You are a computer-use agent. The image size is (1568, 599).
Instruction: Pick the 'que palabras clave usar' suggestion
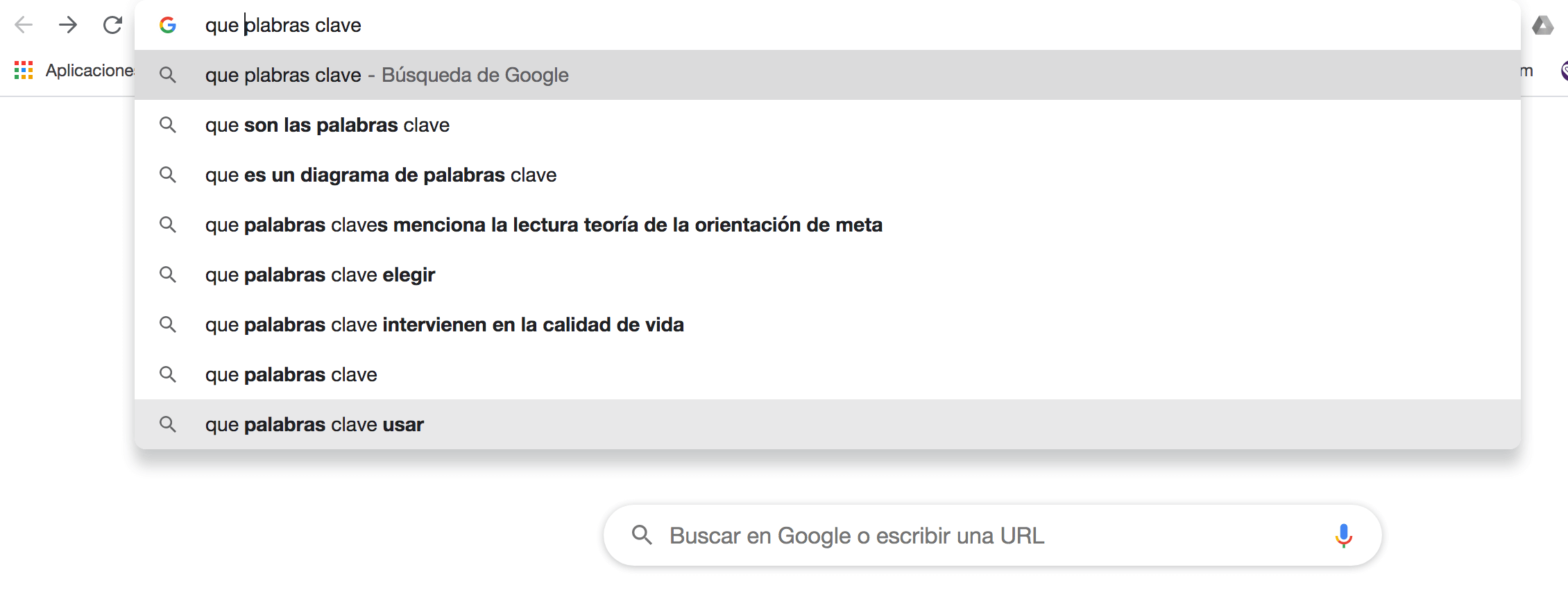pyautogui.click(x=314, y=424)
